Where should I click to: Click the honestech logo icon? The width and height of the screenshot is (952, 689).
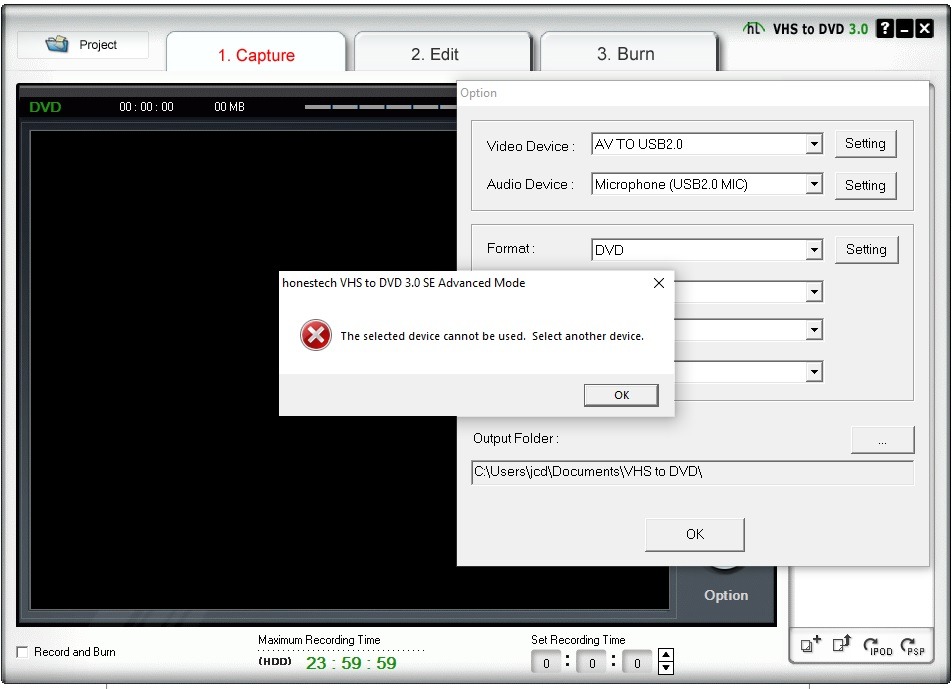click(753, 28)
